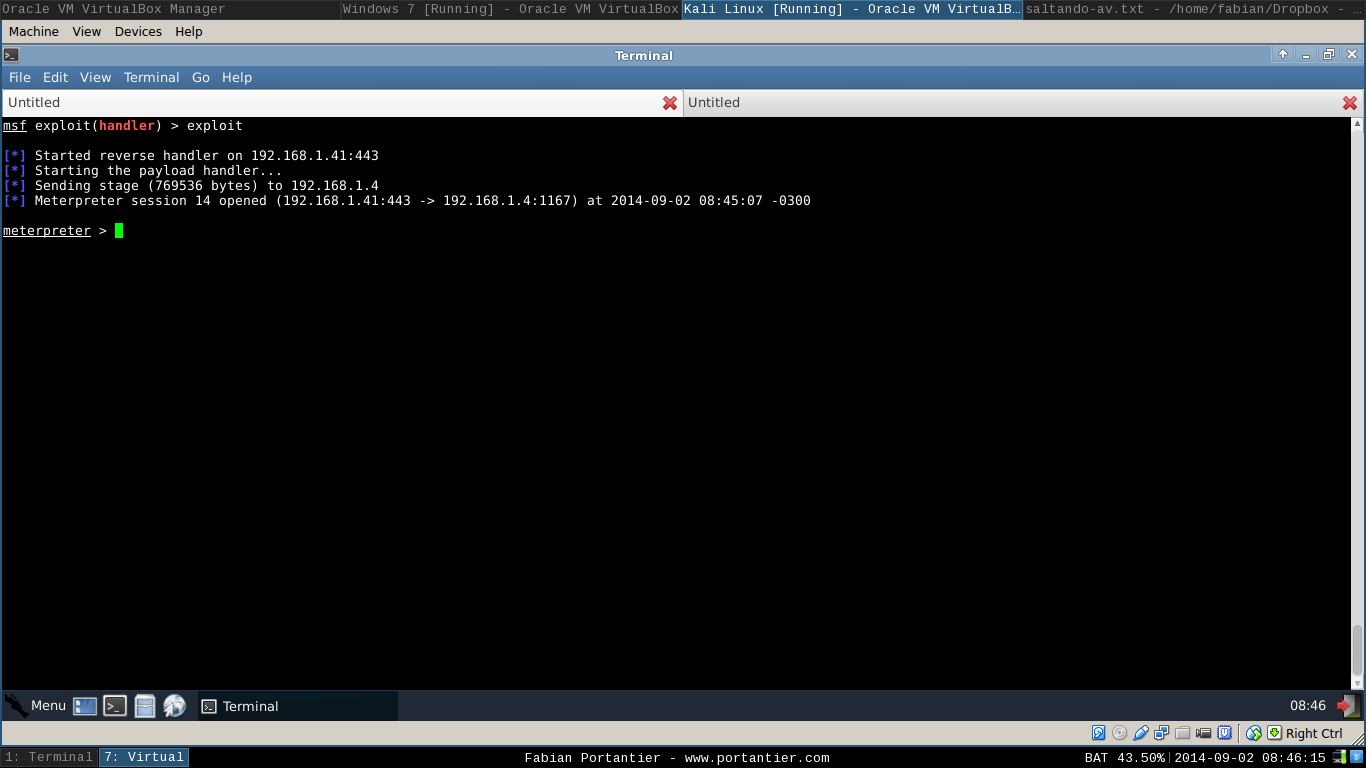
Task: Click the VirtualBox USB devices icon
Action: (x=1141, y=733)
